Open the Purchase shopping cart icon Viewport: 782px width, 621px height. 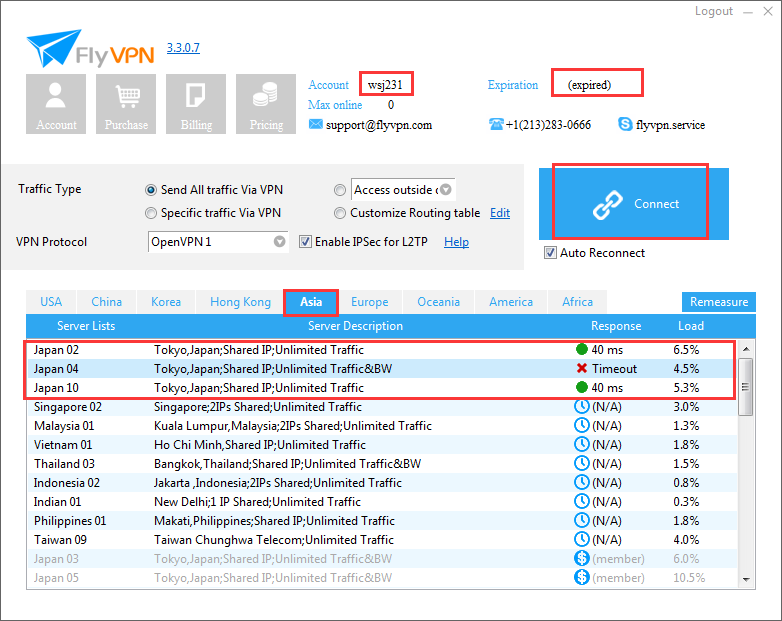126,104
